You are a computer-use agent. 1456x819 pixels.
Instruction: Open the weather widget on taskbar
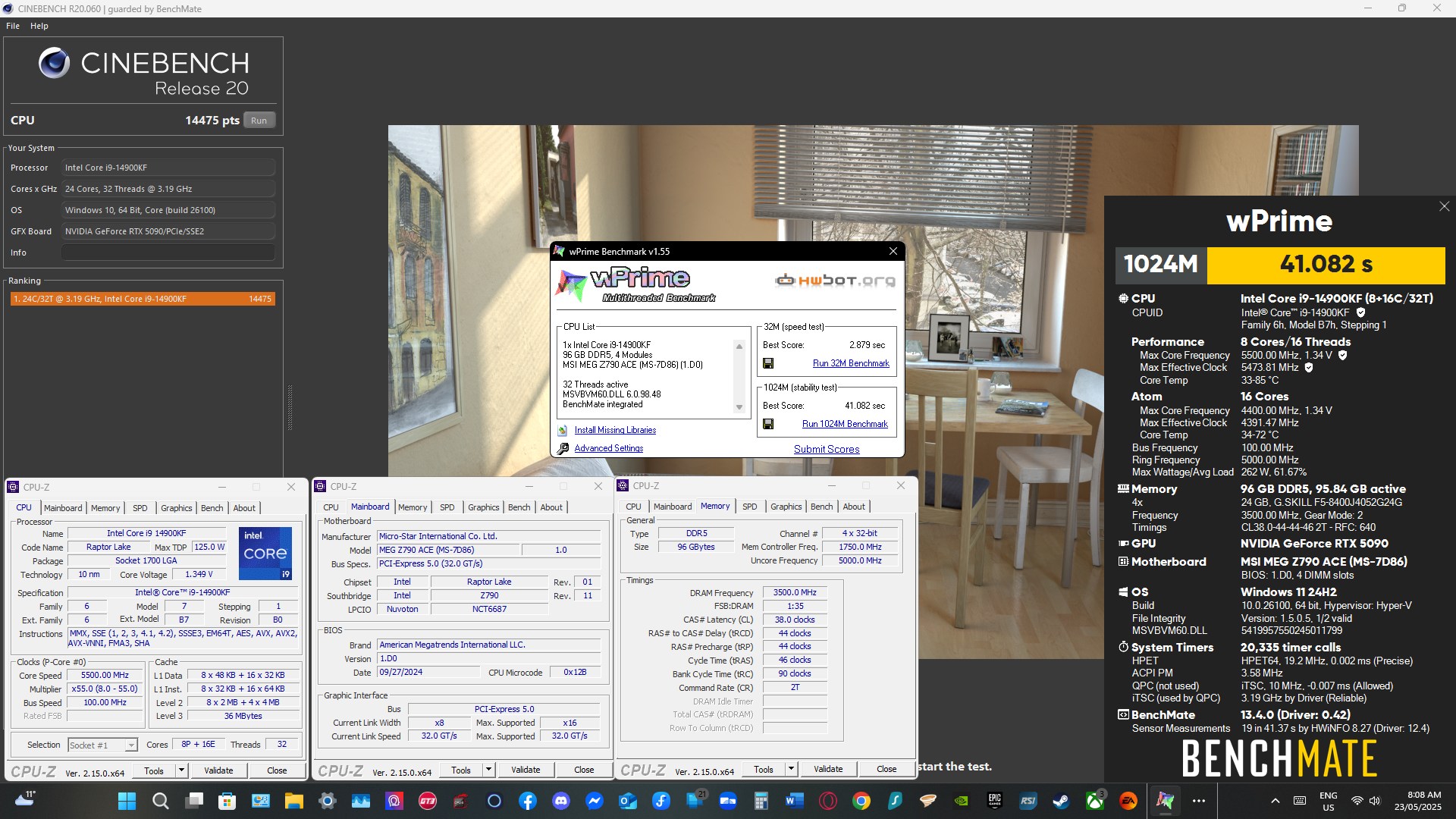(26, 799)
